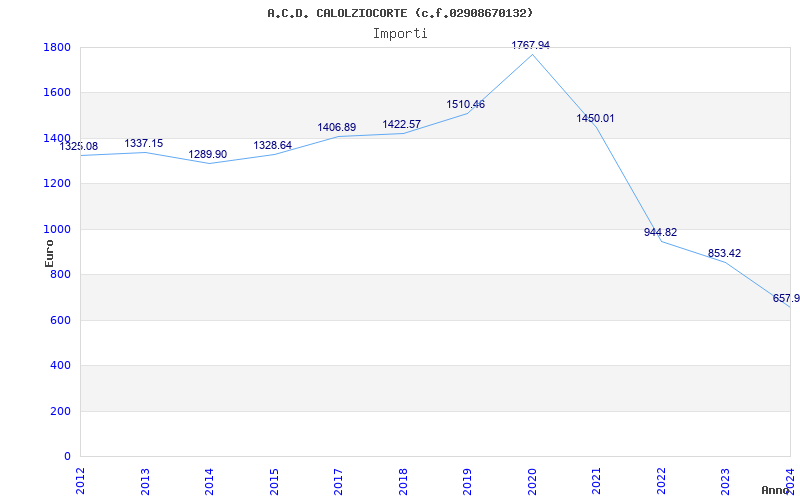The image size is (800, 500).
Task: Select the 1450.01 data label
Action: click(x=595, y=118)
